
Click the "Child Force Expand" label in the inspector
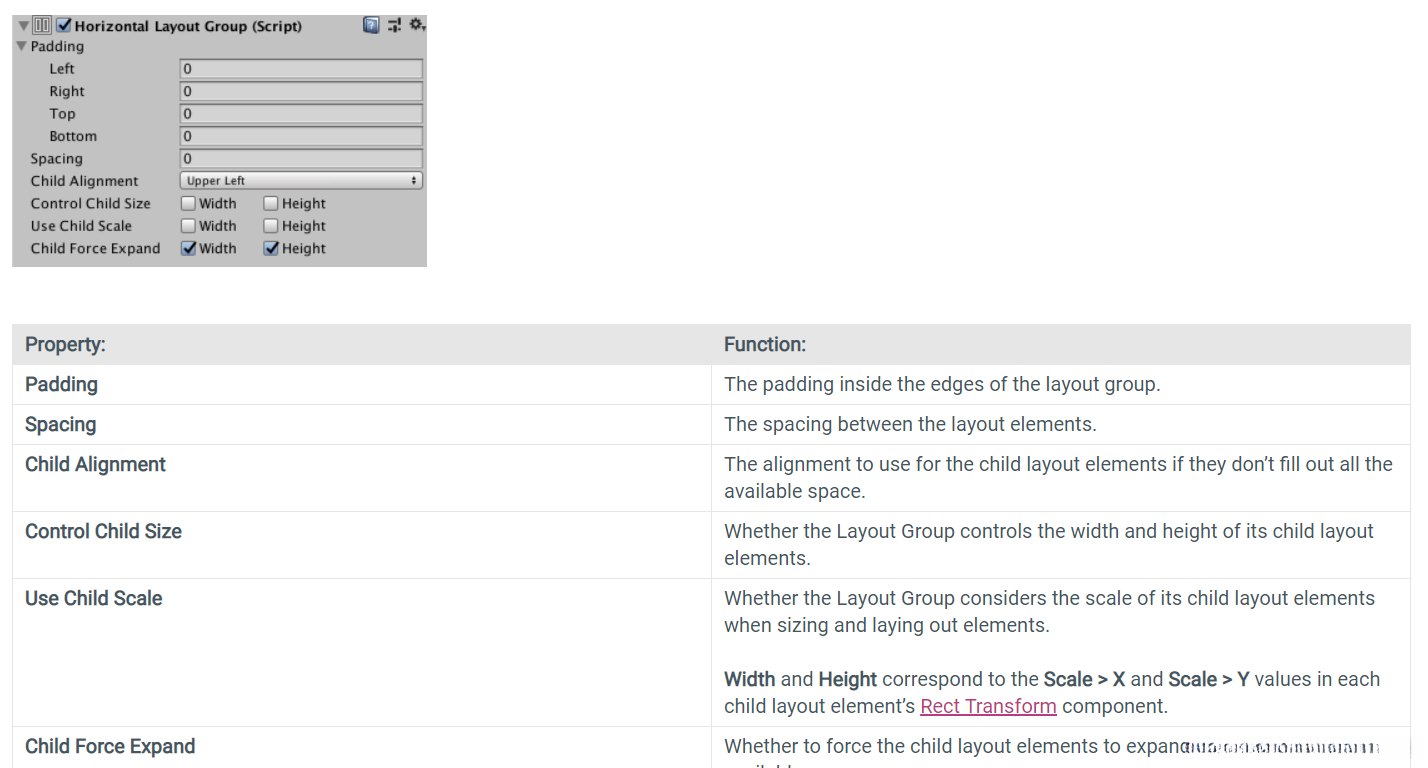click(95, 248)
